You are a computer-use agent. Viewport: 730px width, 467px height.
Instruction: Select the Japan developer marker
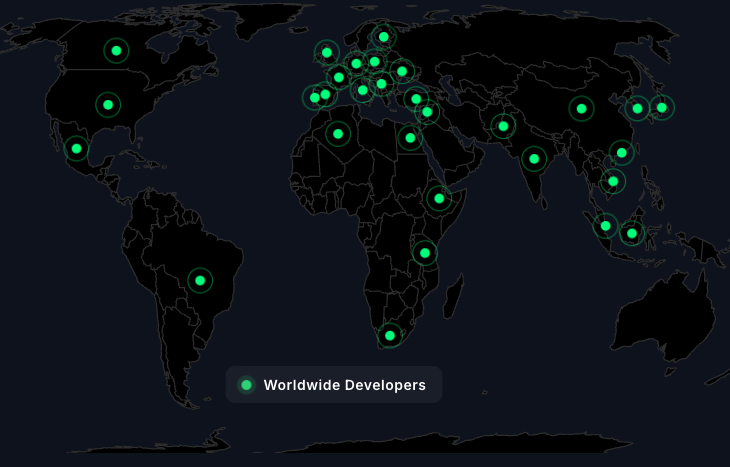(662, 108)
